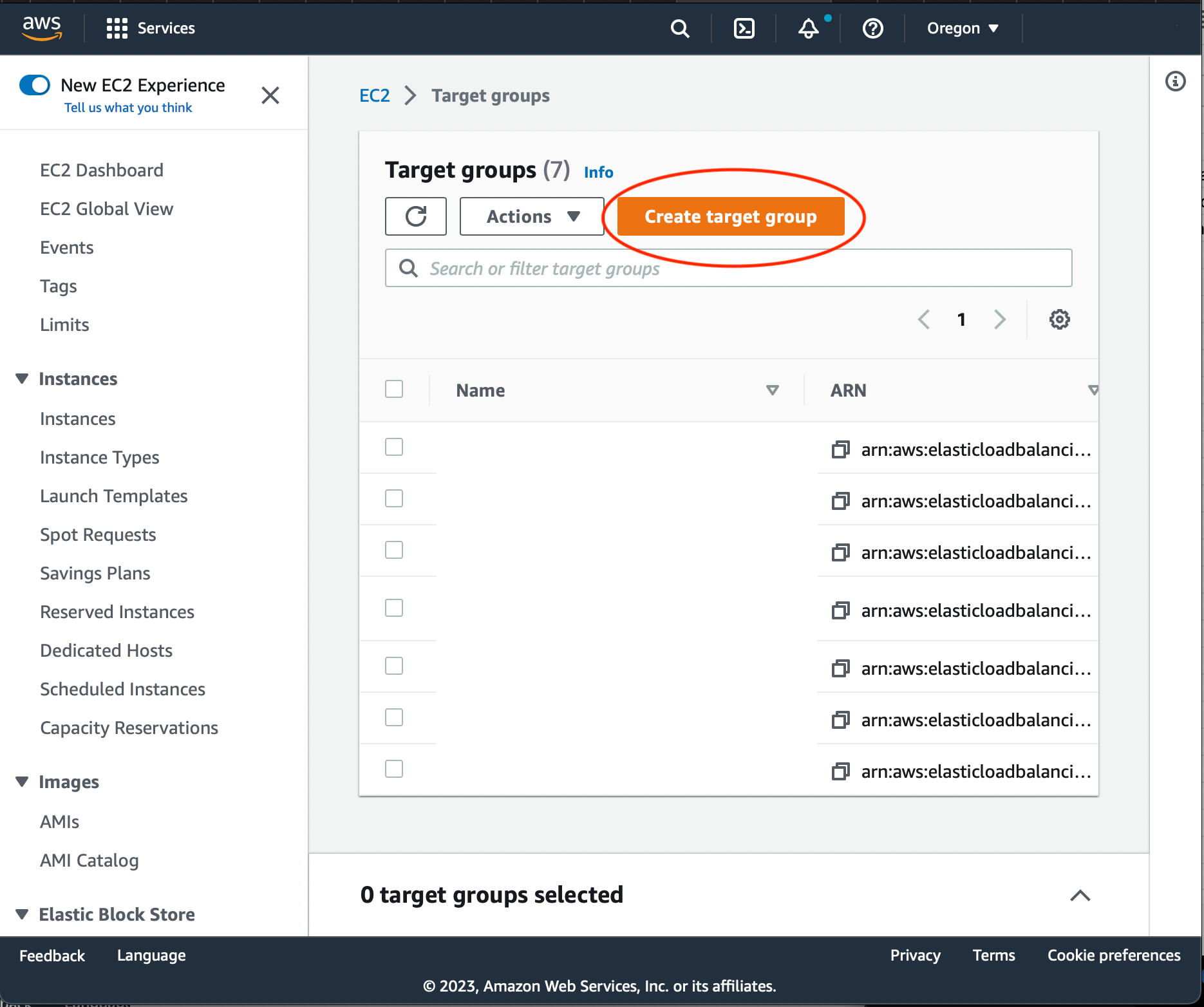1204x1007 pixels.
Task: Open the notifications bell
Action: pyautogui.click(x=809, y=28)
